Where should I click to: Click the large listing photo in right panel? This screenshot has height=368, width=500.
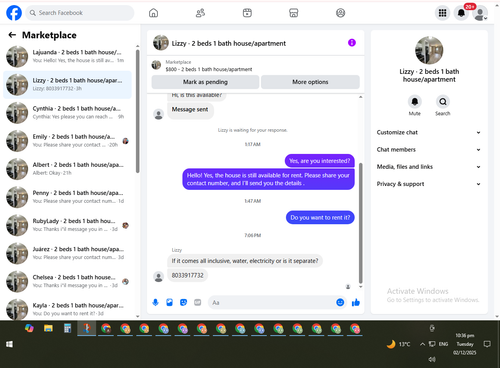click(429, 50)
